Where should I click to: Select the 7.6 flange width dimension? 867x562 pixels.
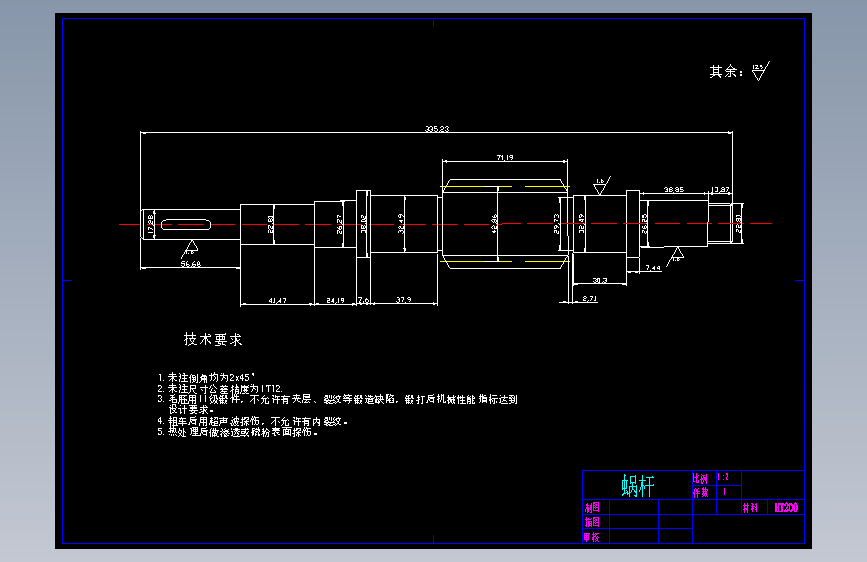(363, 300)
